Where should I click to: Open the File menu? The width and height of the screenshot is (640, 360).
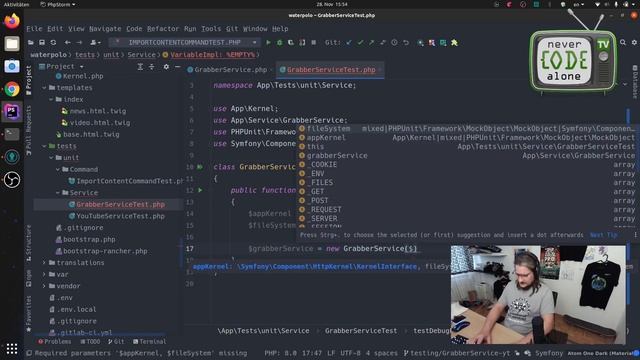pyautogui.click(x=34, y=29)
